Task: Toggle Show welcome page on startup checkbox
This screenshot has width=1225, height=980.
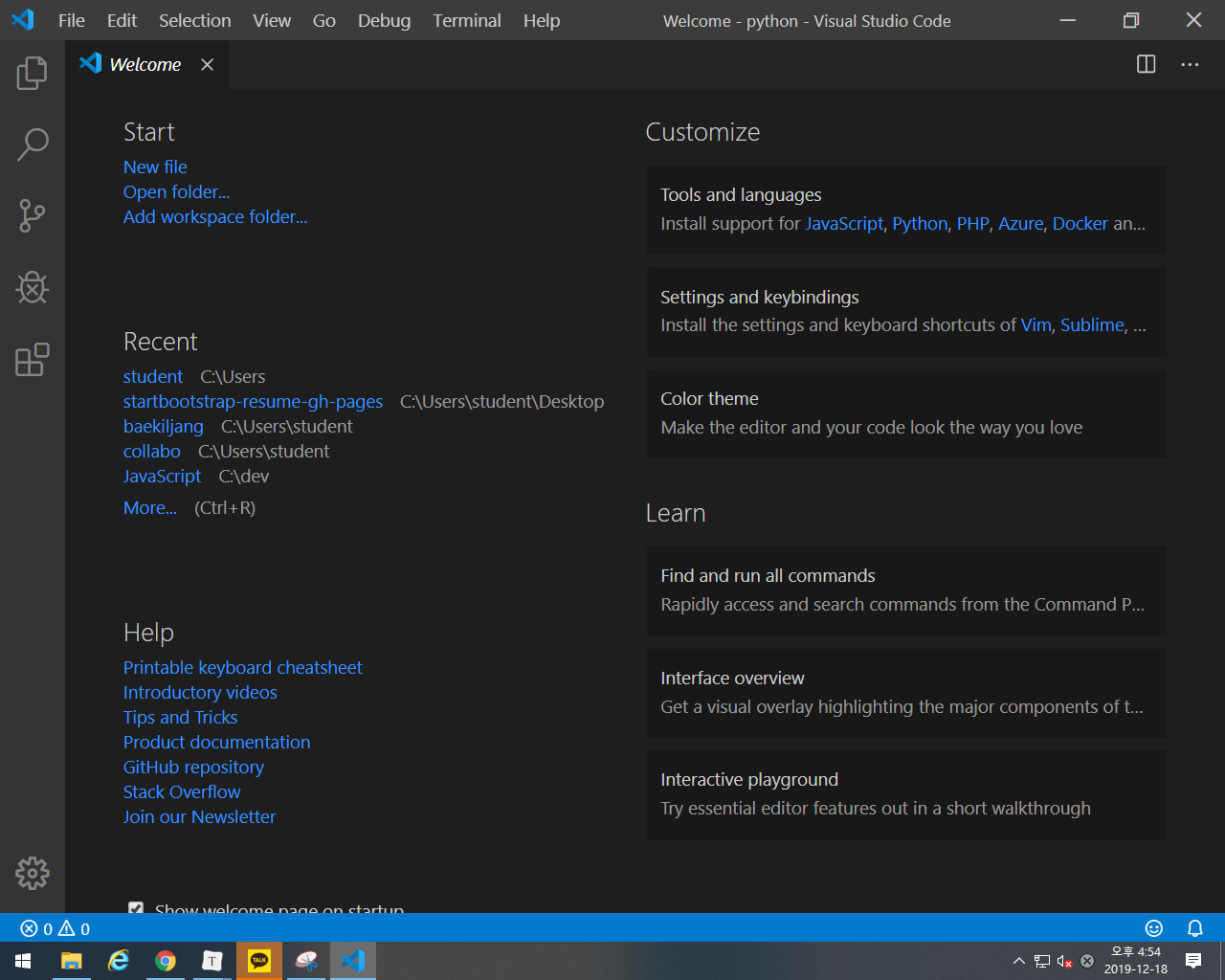Action: tap(136, 908)
